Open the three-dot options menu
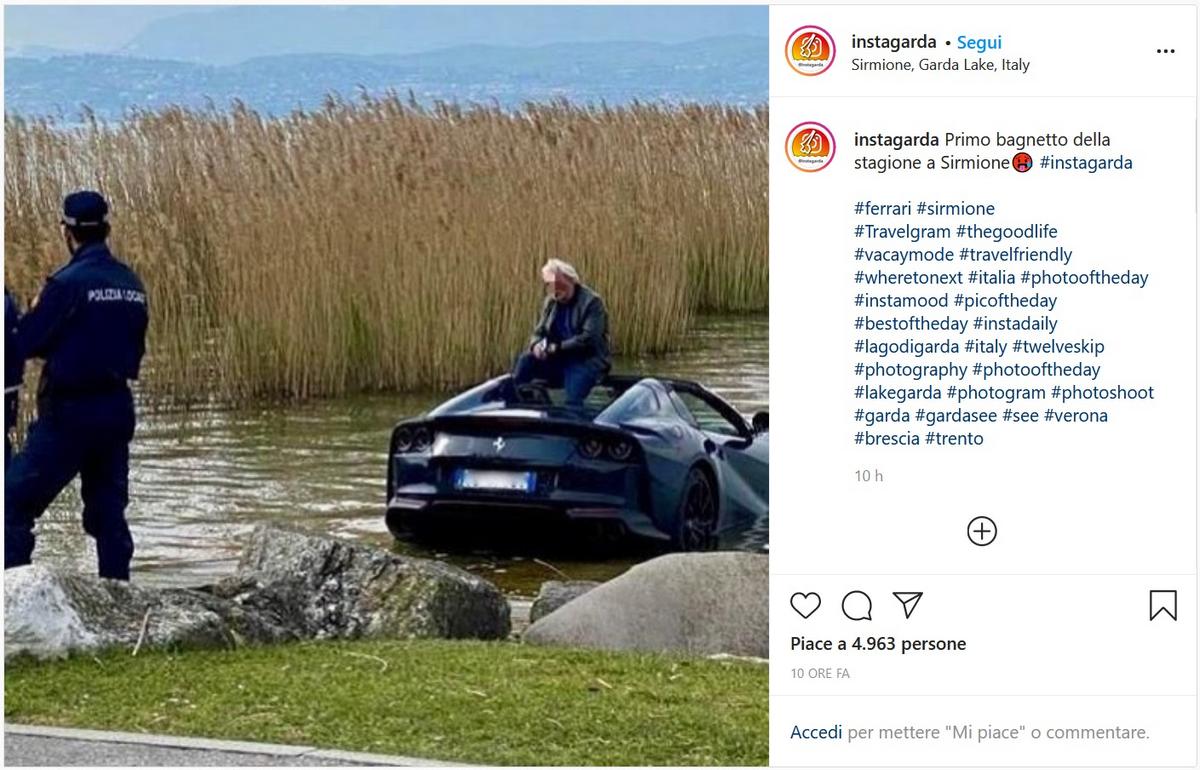Screen dimensions: 1200x770 [1165, 52]
